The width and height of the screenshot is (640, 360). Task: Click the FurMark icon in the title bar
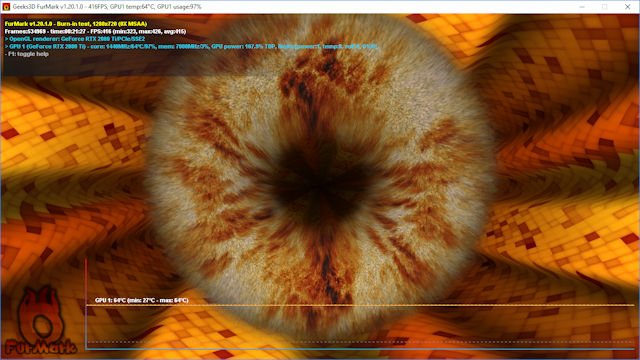pos(6,7)
